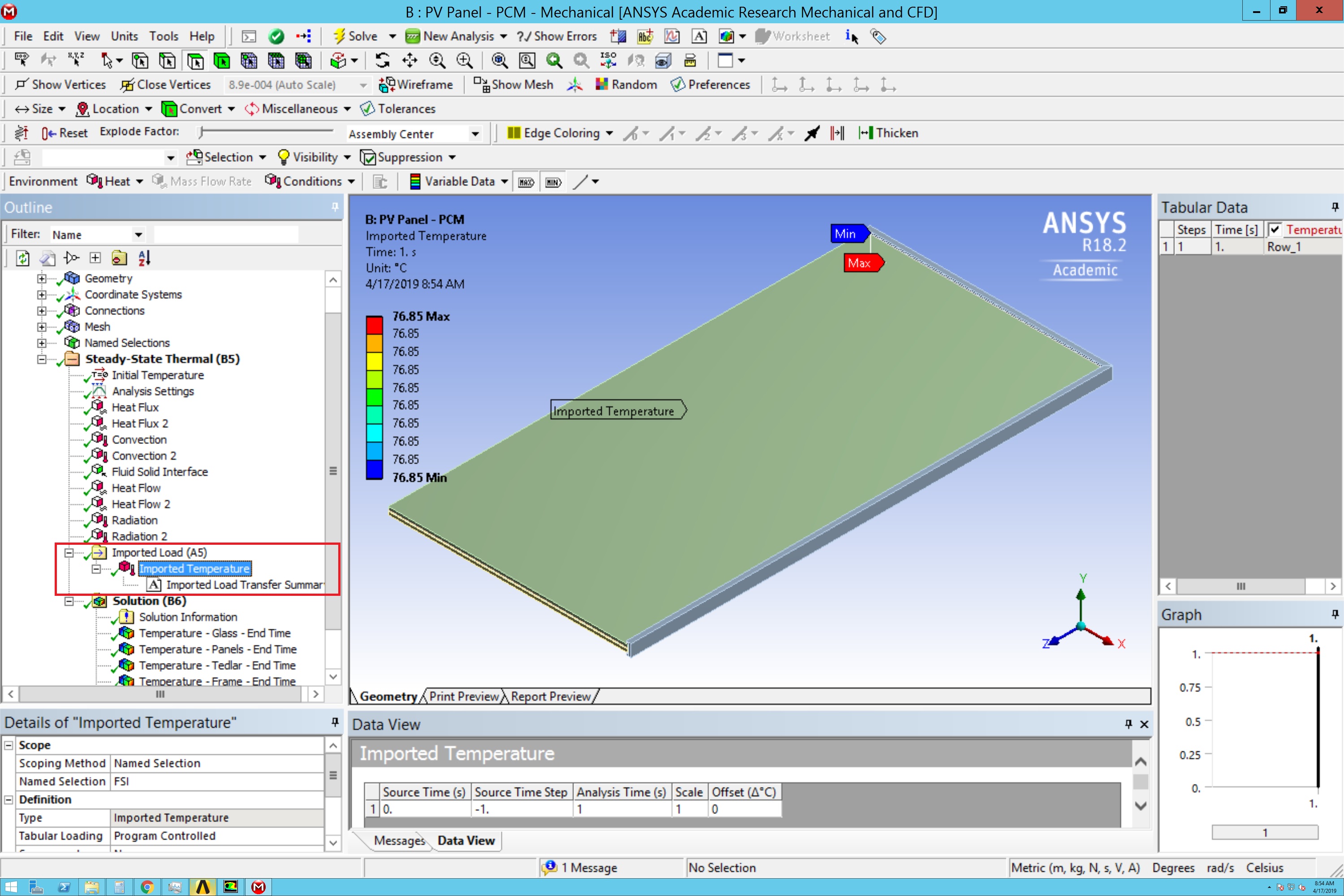
Task: Toggle Close Vertices
Action: (x=166, y=85)
